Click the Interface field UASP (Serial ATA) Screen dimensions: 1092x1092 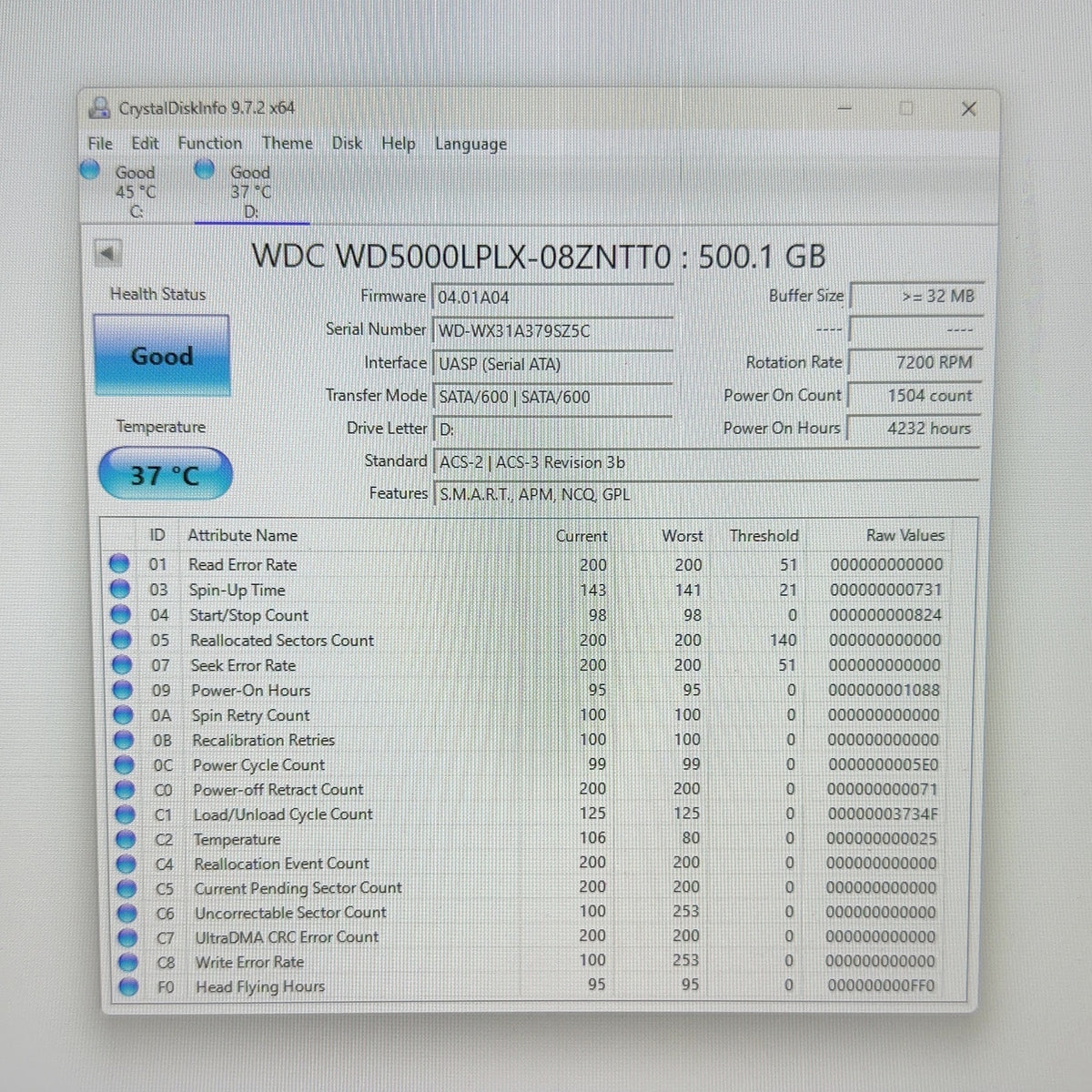(x=553, y=364)
